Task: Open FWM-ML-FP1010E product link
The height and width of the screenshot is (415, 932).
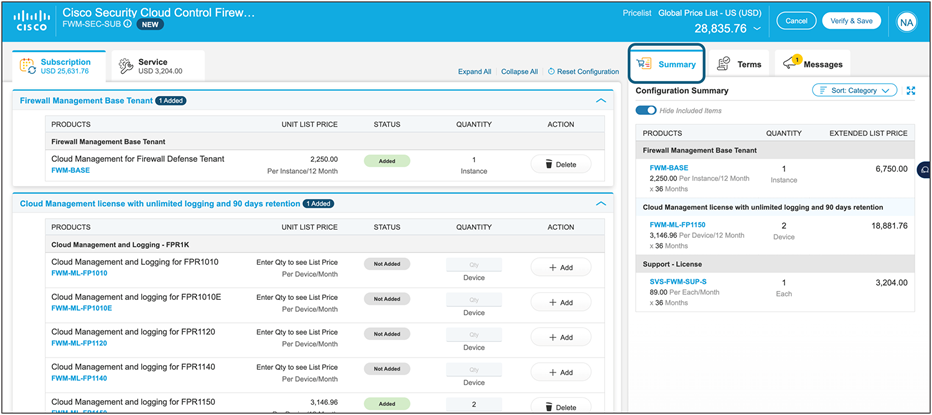Action: 81,309
